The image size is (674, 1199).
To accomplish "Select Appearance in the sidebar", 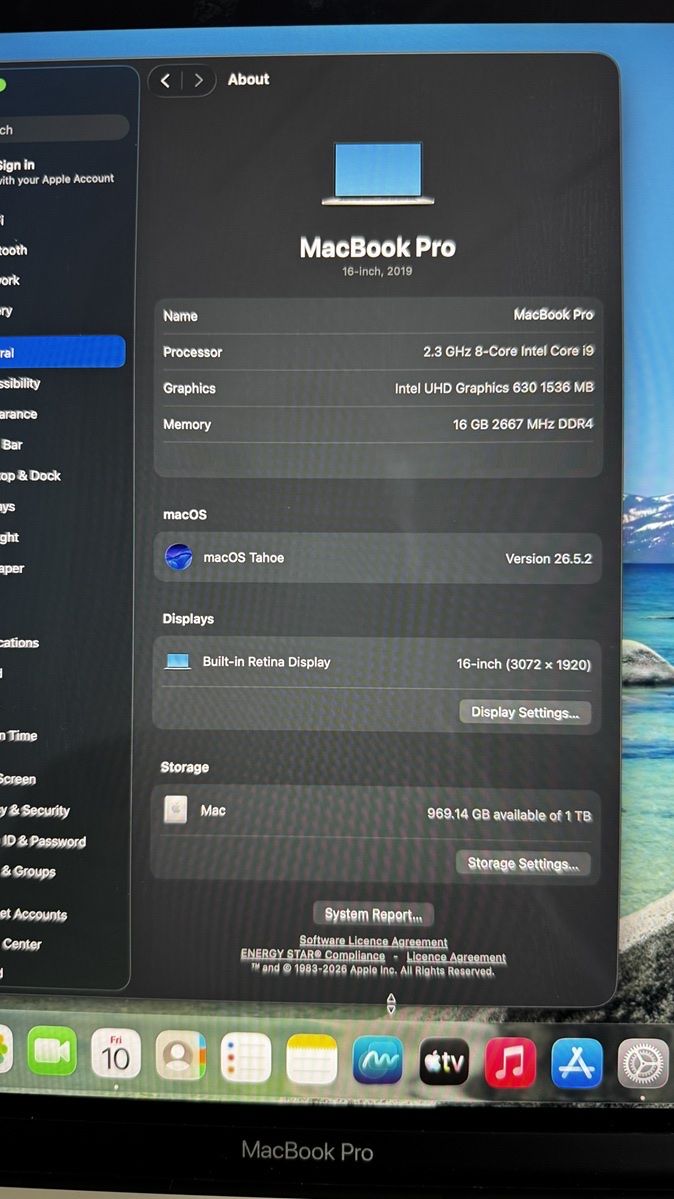I will pos(18,414).
